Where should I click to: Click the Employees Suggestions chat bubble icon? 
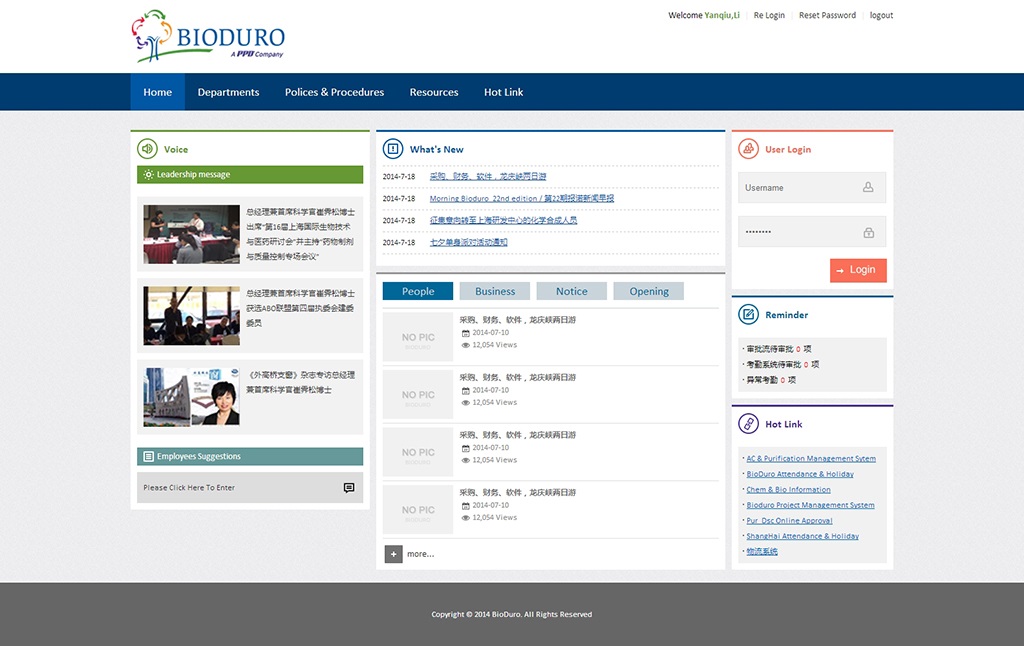point(349,488)
